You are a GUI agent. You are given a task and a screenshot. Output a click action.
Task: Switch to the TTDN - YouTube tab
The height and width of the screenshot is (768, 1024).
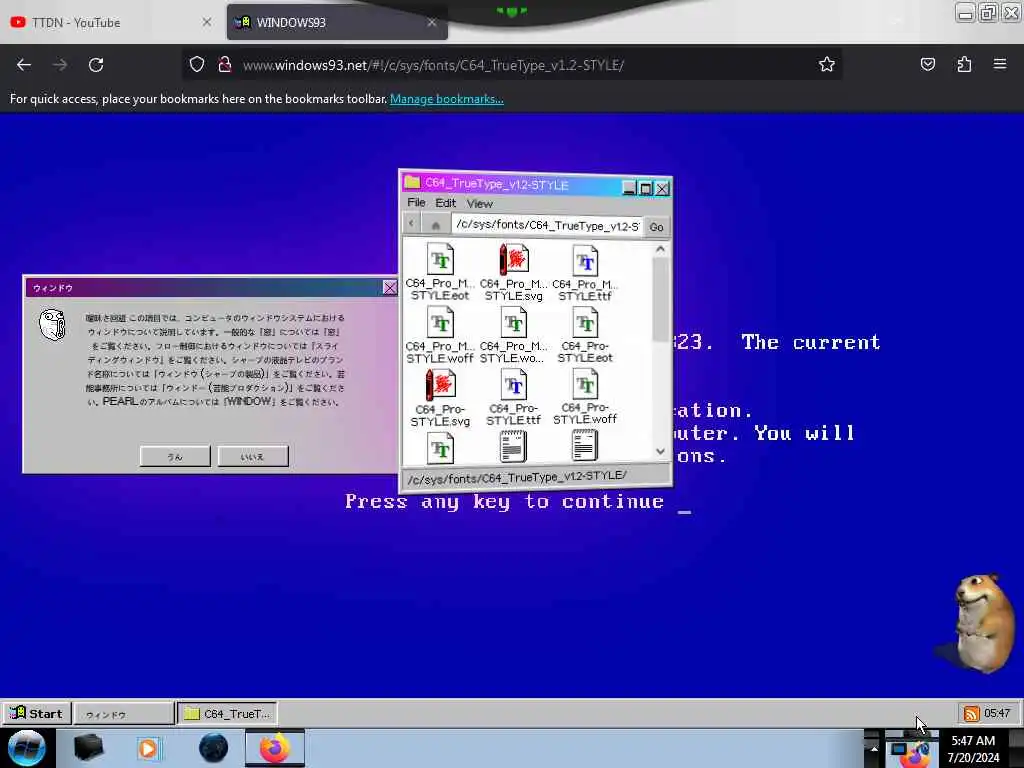pyautogui.click(x=111, y=22)
